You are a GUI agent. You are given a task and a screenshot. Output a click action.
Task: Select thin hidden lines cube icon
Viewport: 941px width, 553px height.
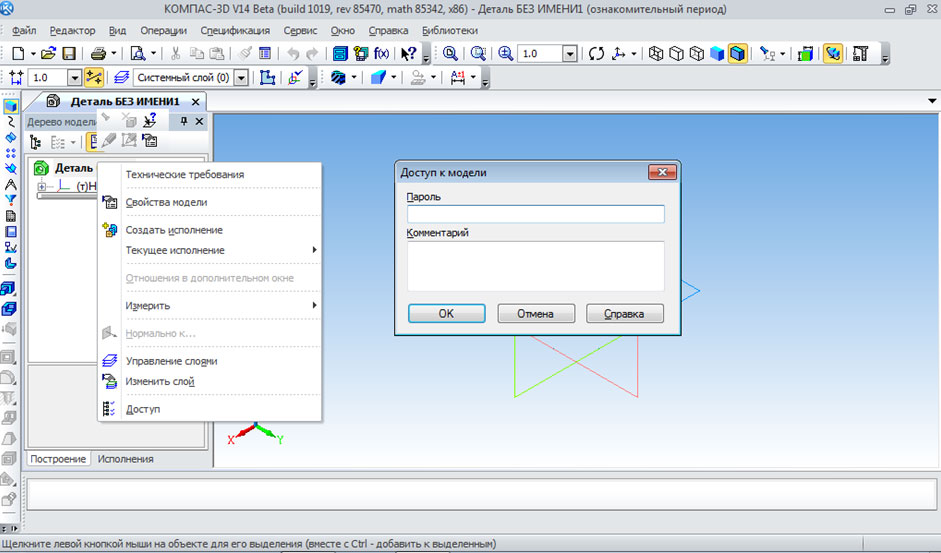tap(697, 53)
